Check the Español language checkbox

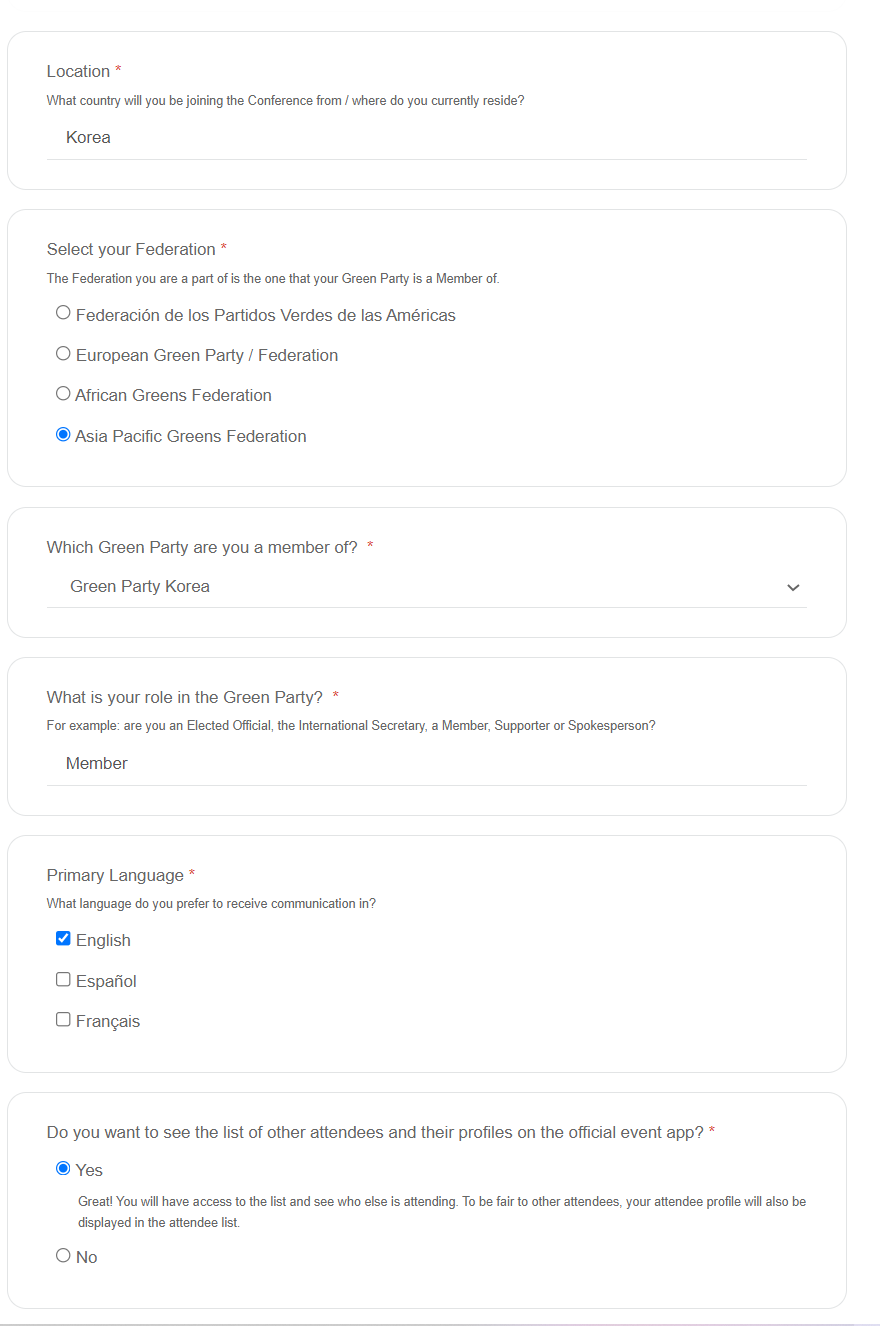point(63,980)
